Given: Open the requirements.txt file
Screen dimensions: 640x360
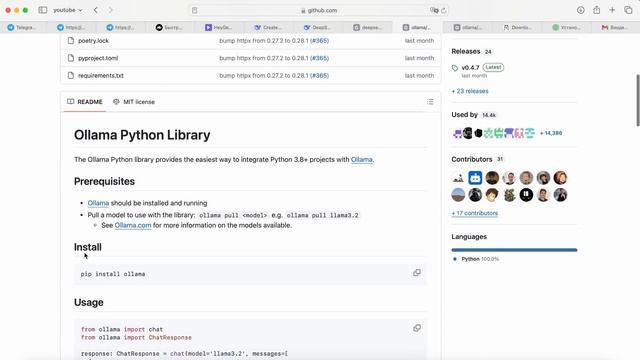Looking at the screenshot, I should (x=101, y=76).
